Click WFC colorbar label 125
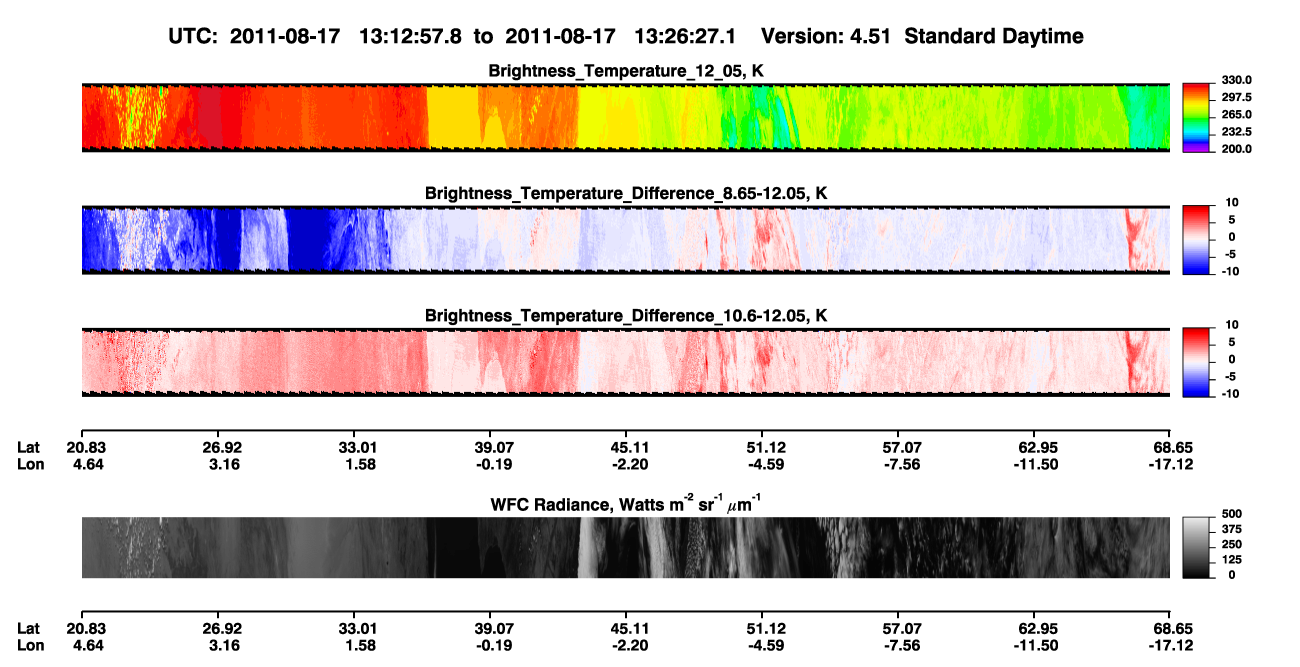Screen dimensions: 1300x667 click(1231, 560)
